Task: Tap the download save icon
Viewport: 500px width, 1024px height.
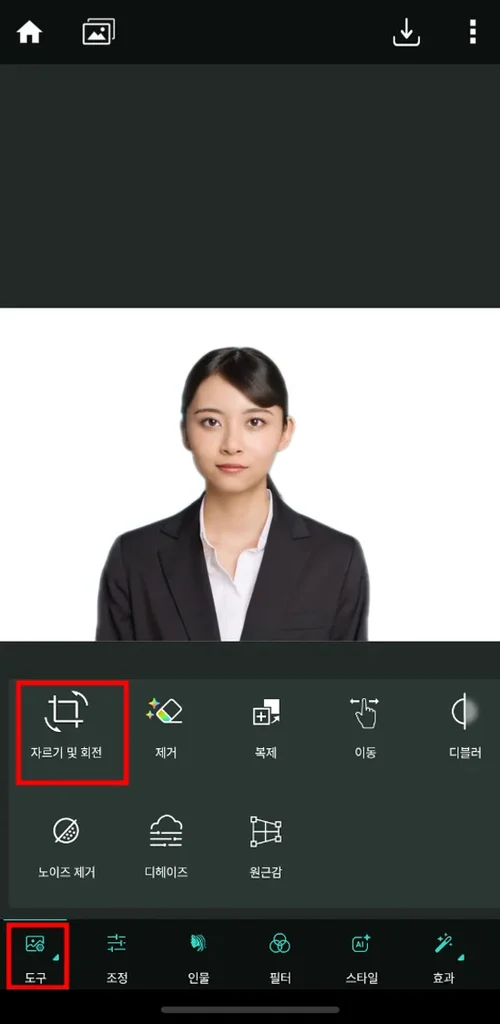Action: pos(406,32)
